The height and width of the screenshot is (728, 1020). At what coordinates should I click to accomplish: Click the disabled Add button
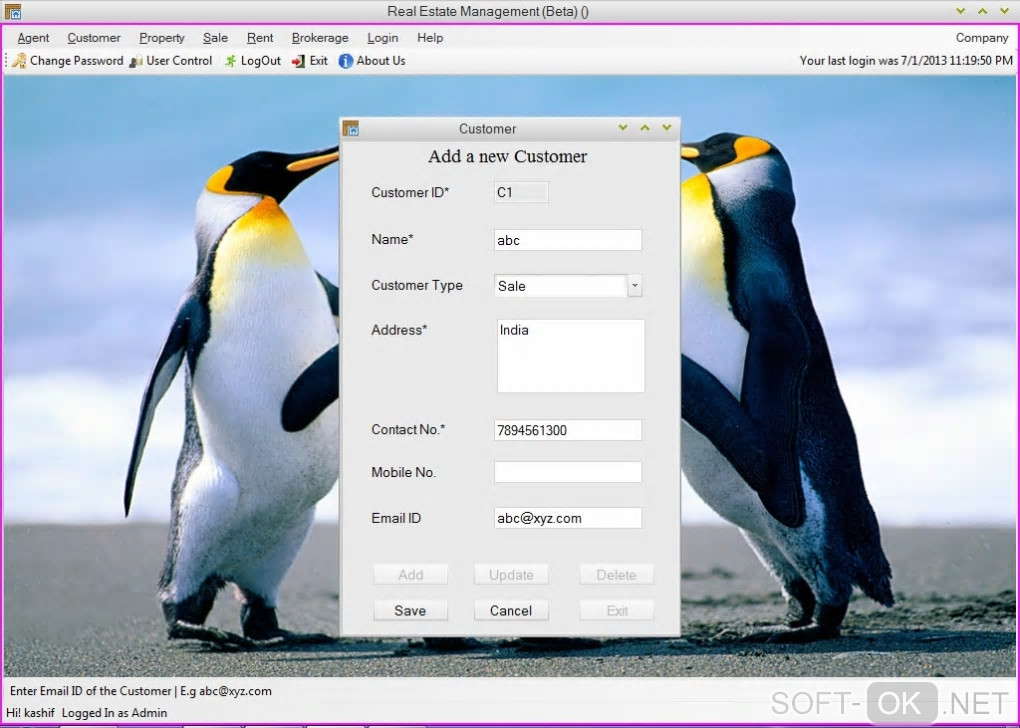[410, 574]
